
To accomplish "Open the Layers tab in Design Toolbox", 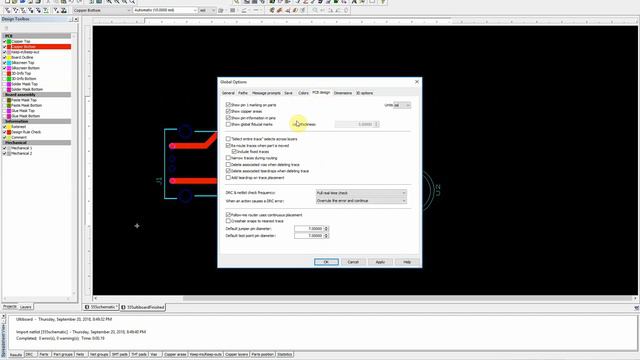I will [x=26, y=307].
